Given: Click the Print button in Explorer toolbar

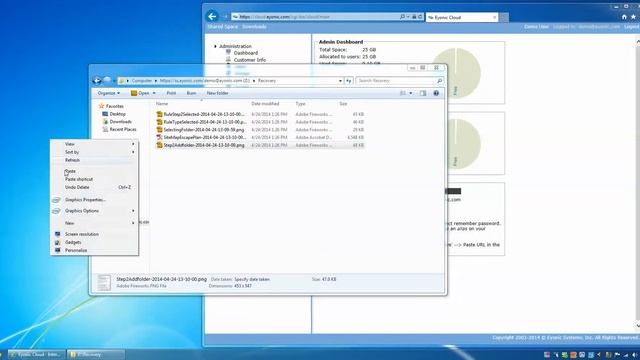Looking at the screenshot, I should coord(171,93).
